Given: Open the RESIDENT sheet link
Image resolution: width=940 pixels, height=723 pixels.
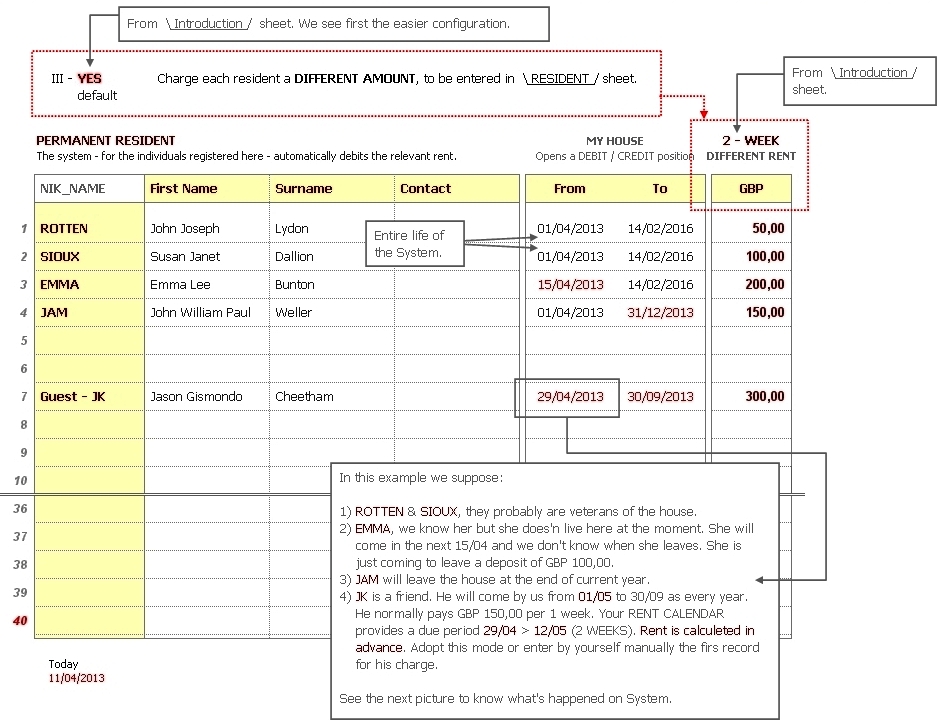Looking at the screenshot, I should pyautogui.click(x=560, y=79).
